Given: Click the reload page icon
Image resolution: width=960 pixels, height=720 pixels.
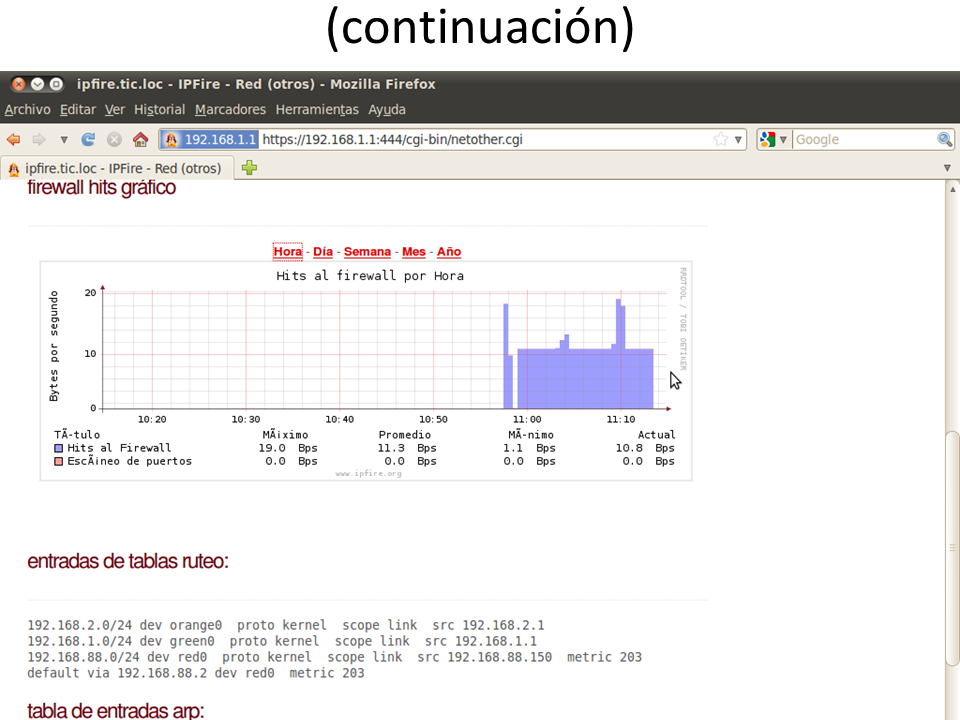Looking at the screenshot, I should point(88,140).
